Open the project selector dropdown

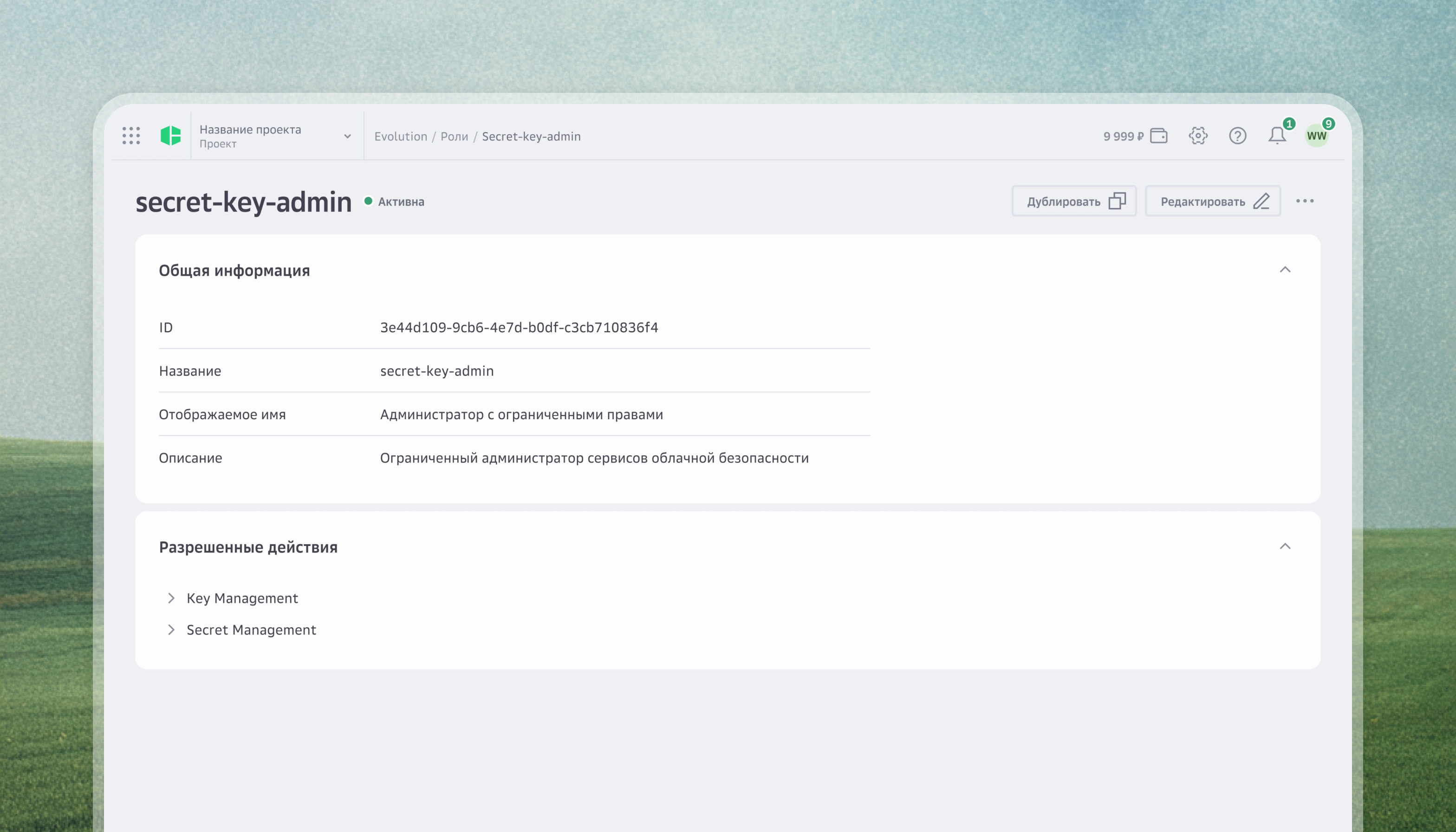pos(275,136)
